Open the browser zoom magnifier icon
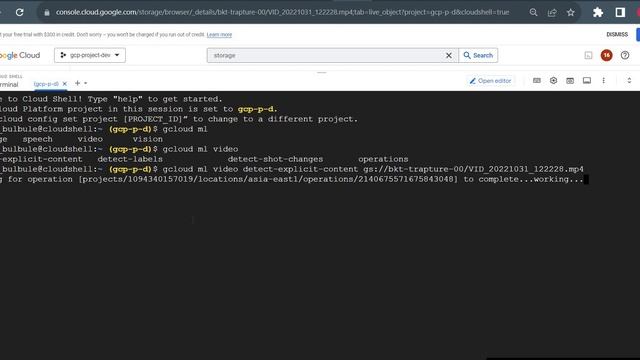The height and width of the screenshot is (360, 640). point(533,13)
